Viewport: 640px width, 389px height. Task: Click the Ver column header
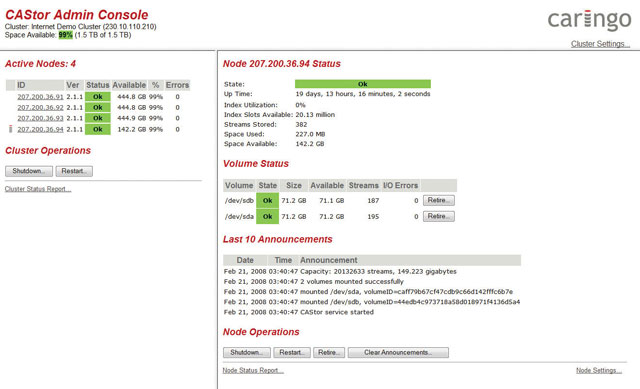click(73, 85)
